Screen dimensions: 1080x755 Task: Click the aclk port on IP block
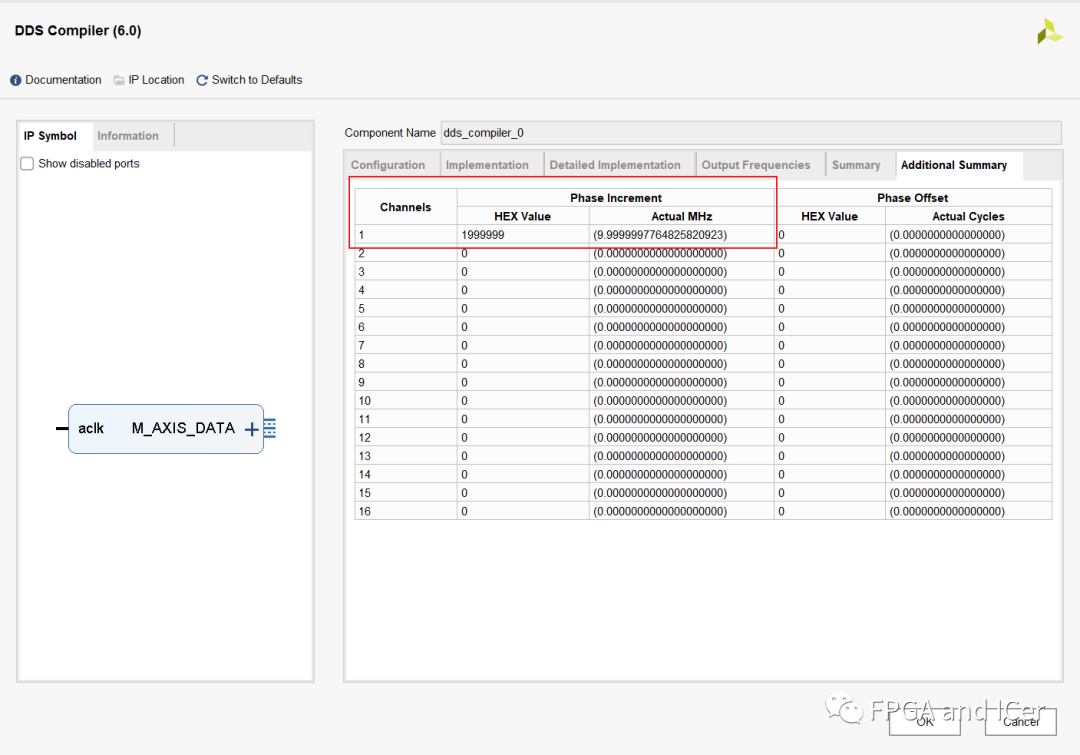pyautogui.click(x=90, y=428)
